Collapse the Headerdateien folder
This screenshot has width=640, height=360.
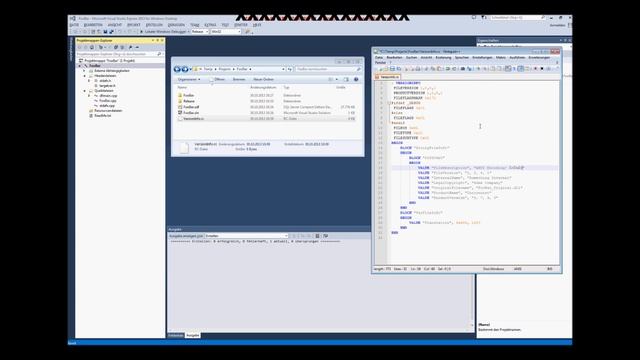pos(84,76)
